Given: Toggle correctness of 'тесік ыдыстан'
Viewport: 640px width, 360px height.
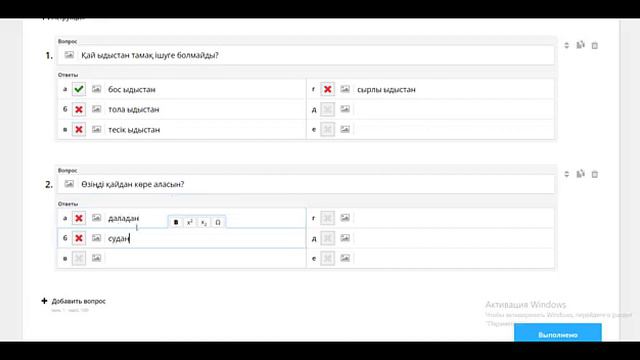Looking at the screenshot, I should 79,129.
